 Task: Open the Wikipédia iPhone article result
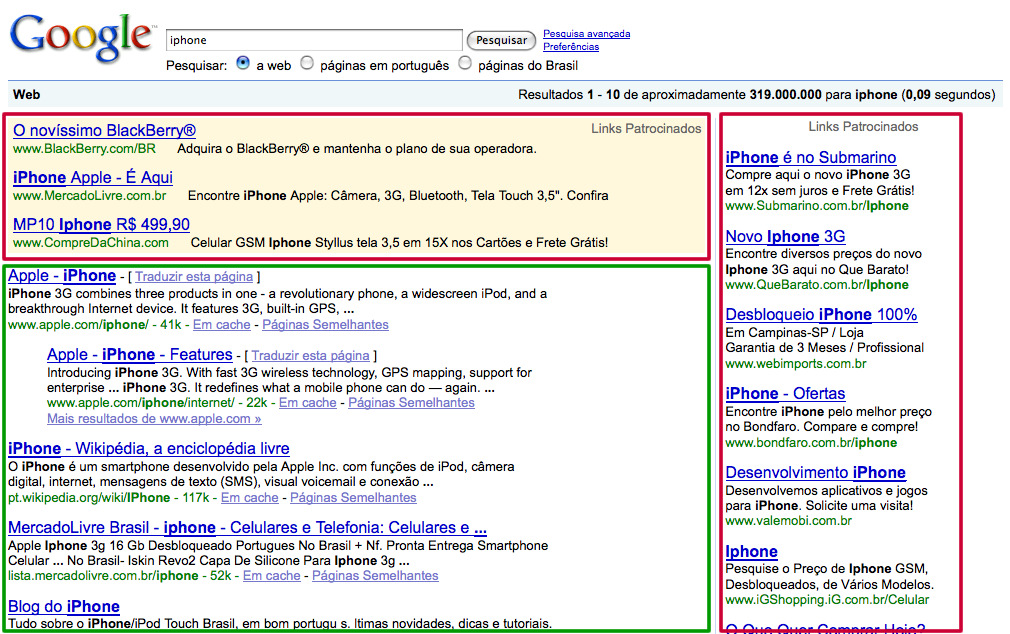tap(148, 449)
